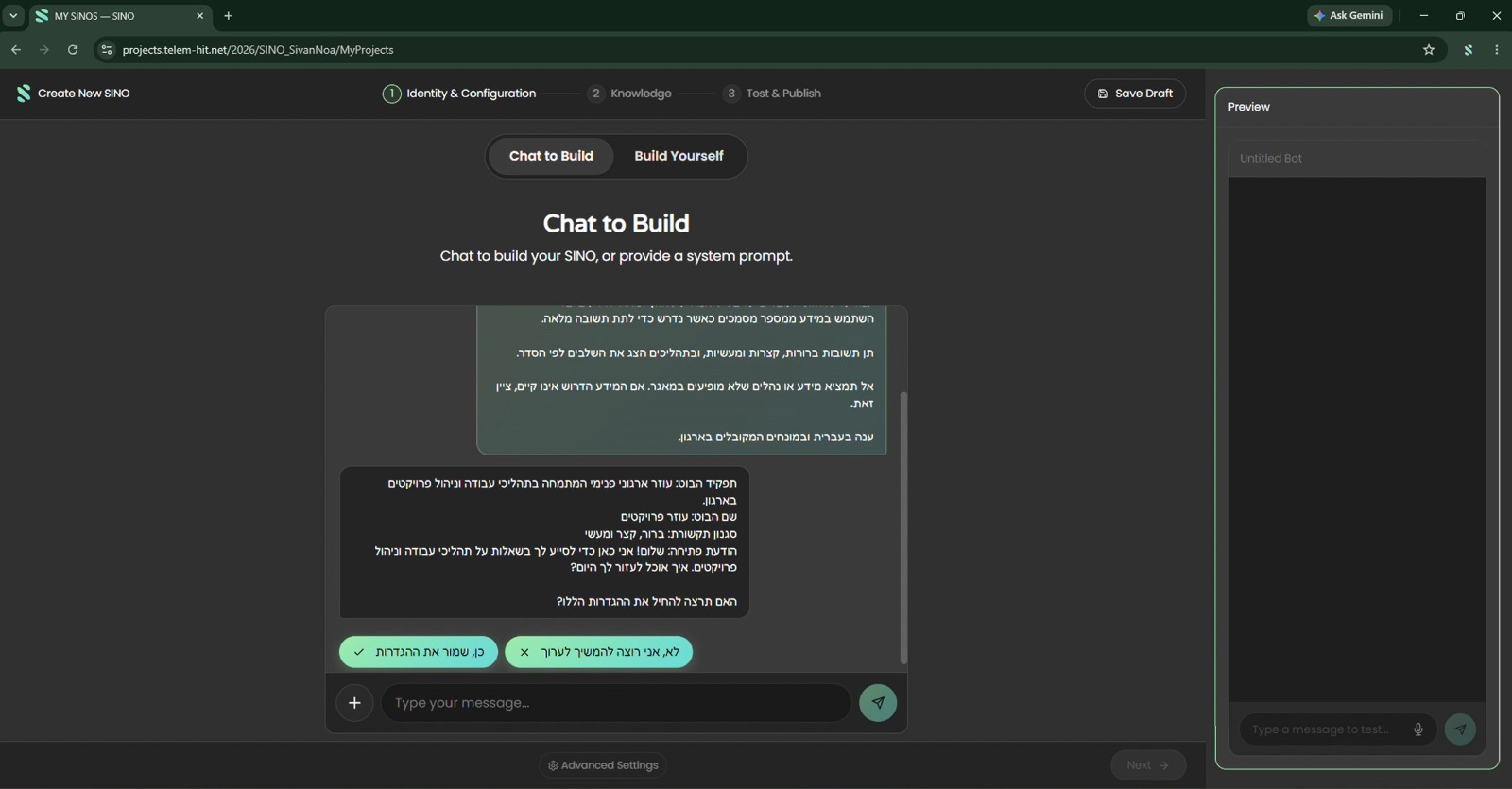Expand Advanced Settings
Screen dimensions: 1512x789
[x=603, y=765]
